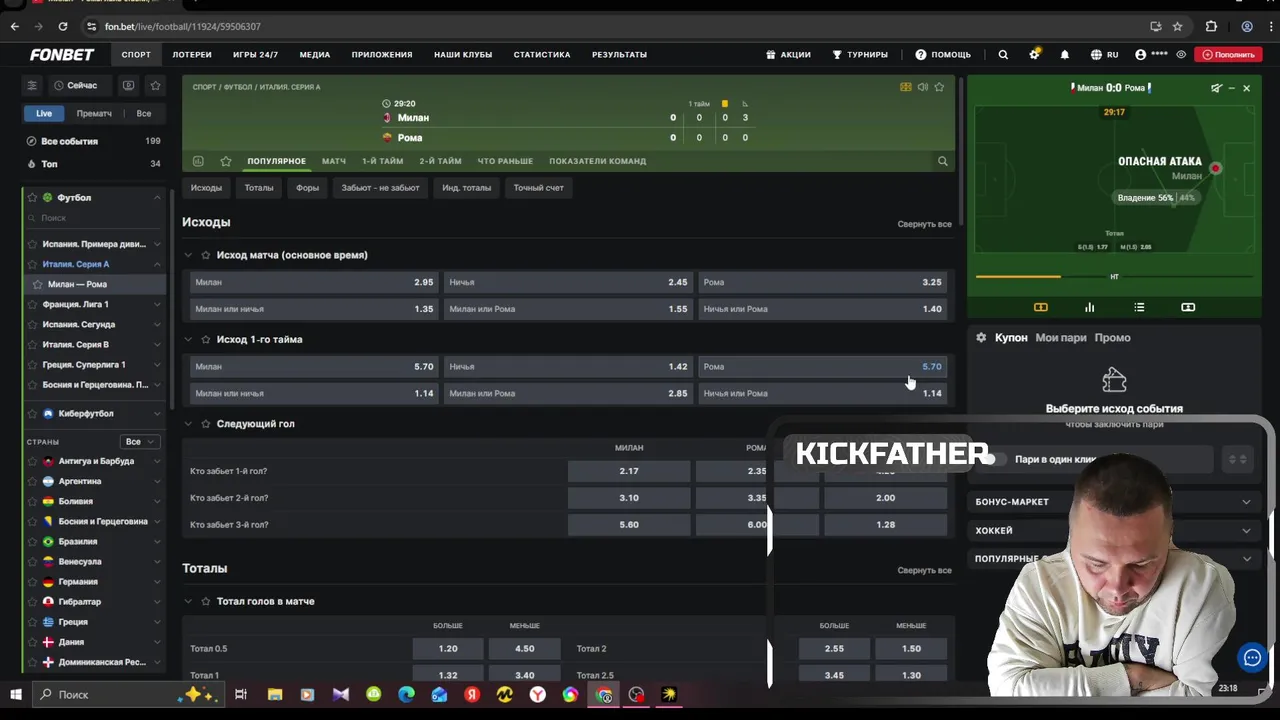Screen dimensions: 1280x720
Task: Select the field view icon under tracker
Action: [1040, 307]
